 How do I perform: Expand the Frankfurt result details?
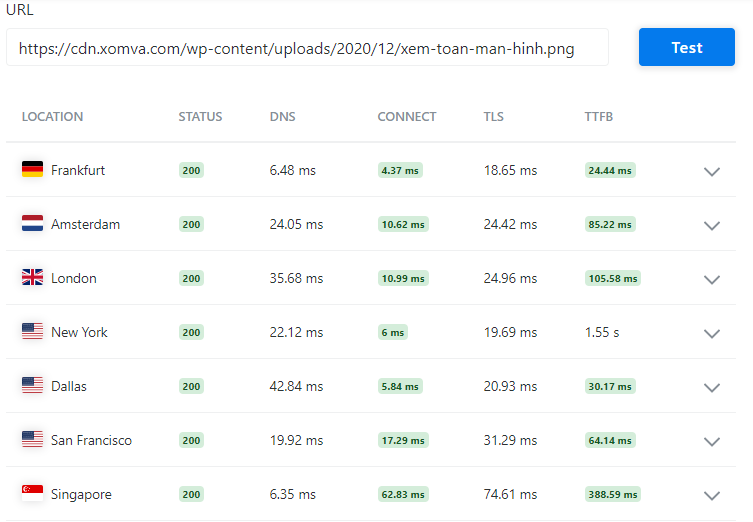712,171
